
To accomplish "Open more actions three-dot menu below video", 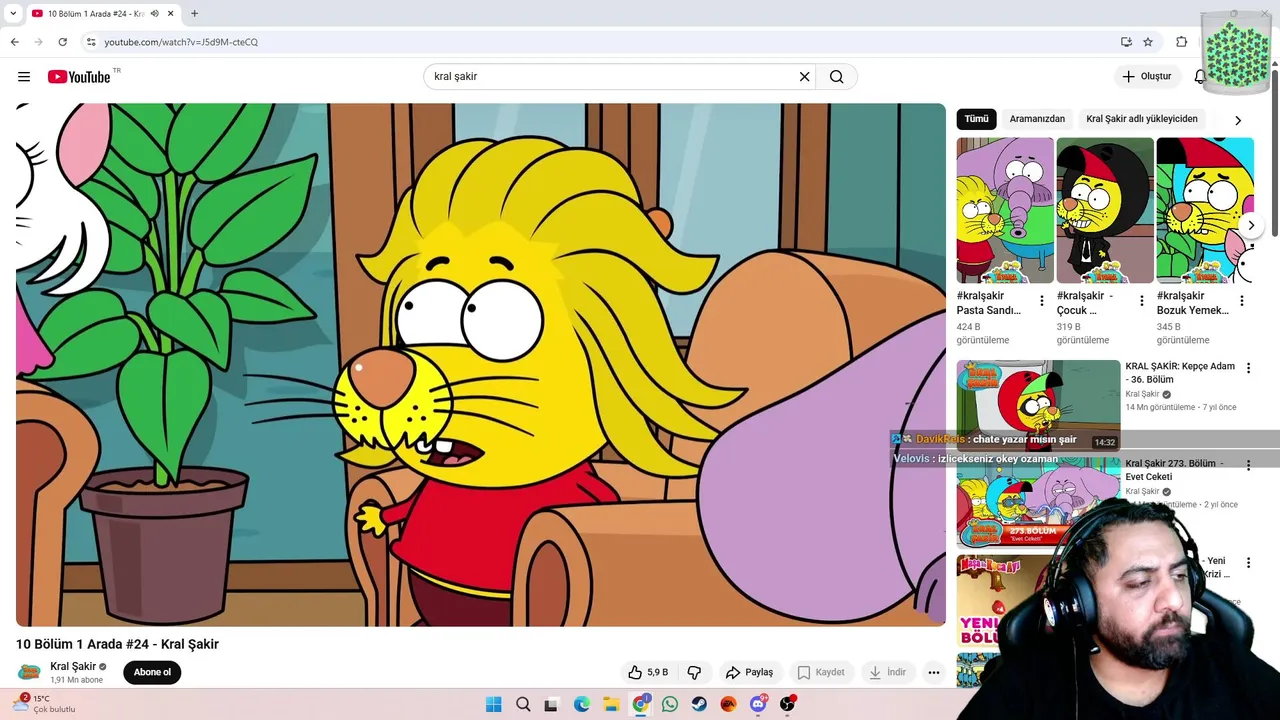I will pyautogui.click(x=933, y=672).
